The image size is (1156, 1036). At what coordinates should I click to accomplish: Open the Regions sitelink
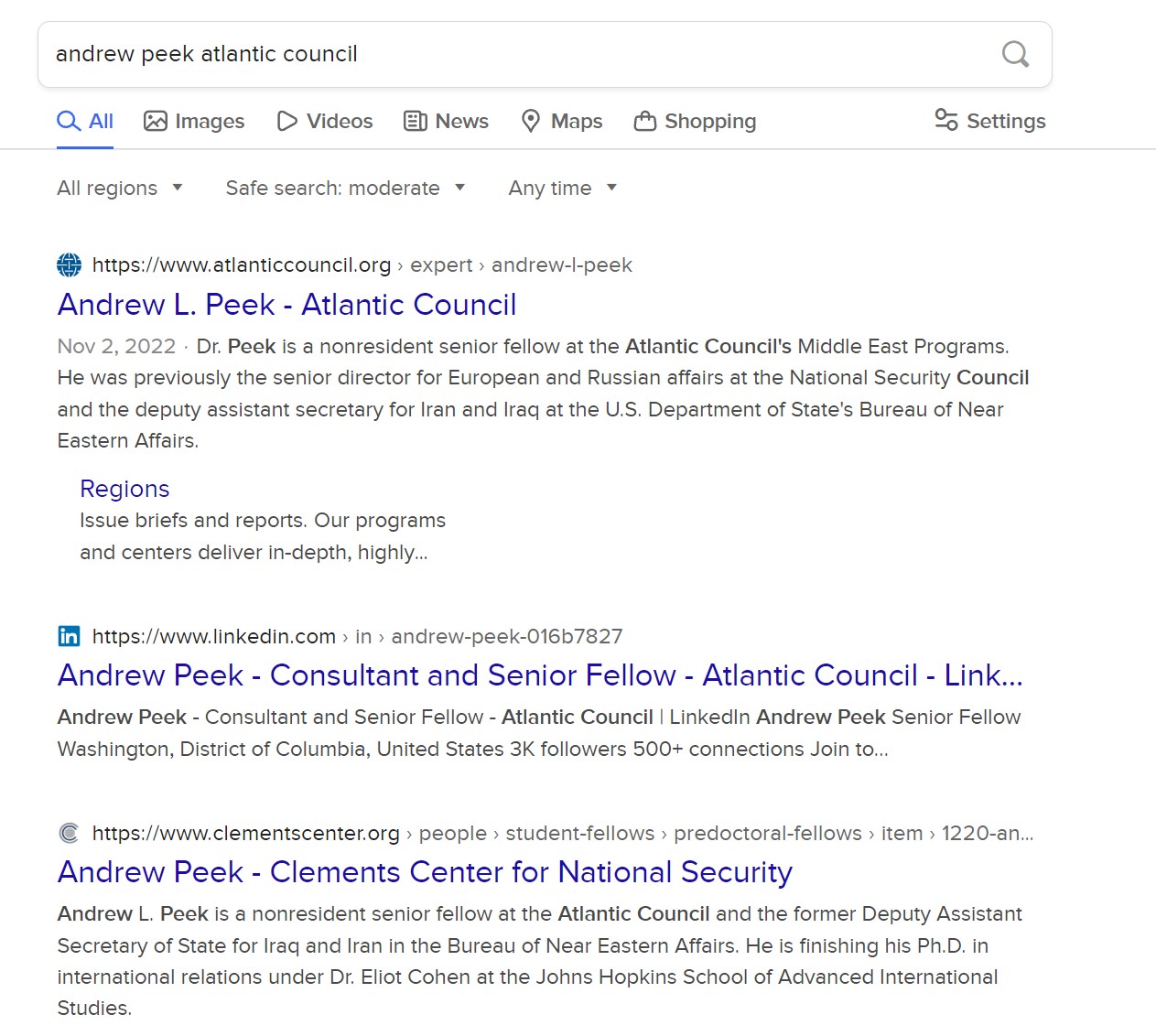(x=124, y=489)
